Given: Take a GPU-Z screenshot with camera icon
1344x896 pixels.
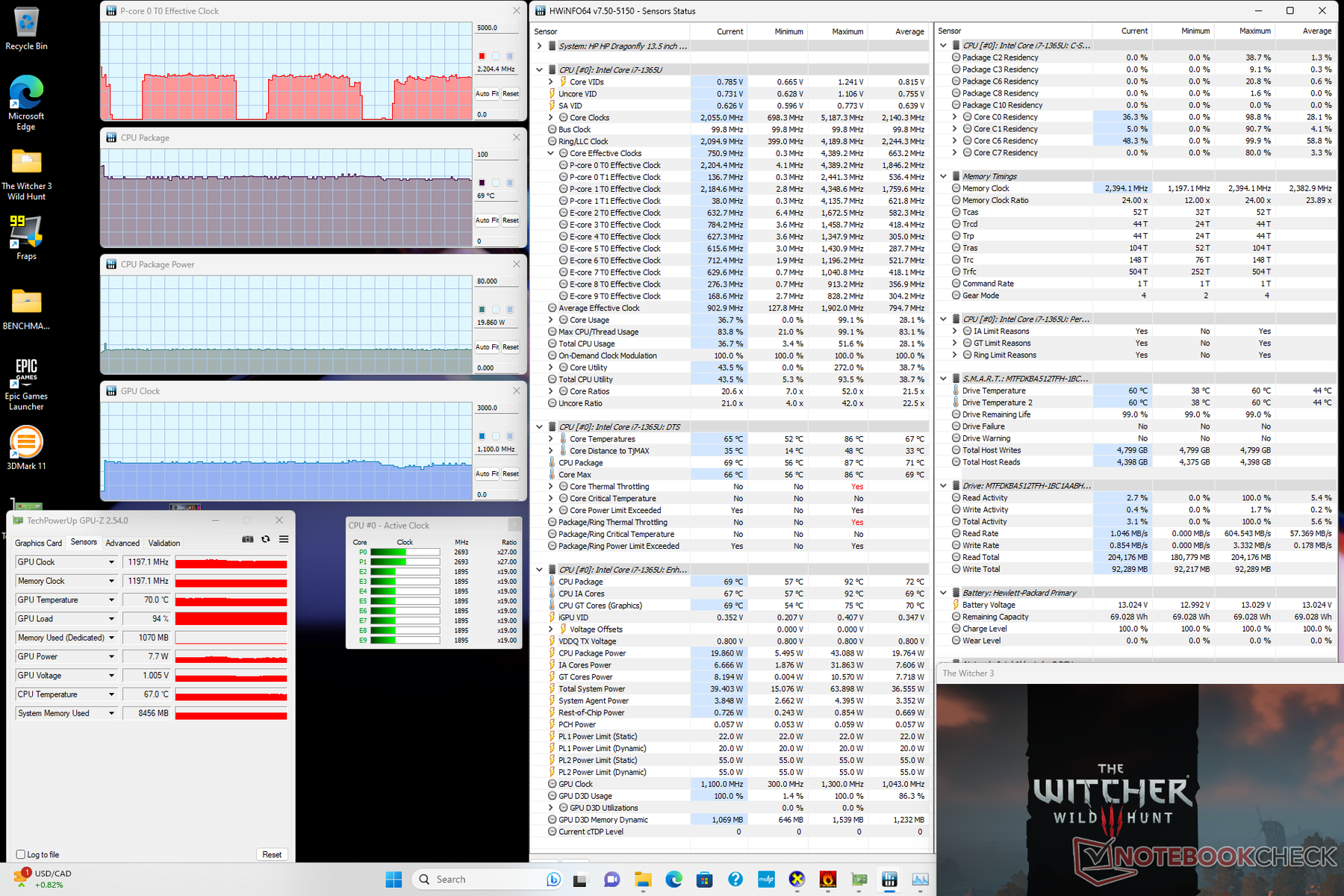Looking at the screenshot, I should tap(248, 539).
